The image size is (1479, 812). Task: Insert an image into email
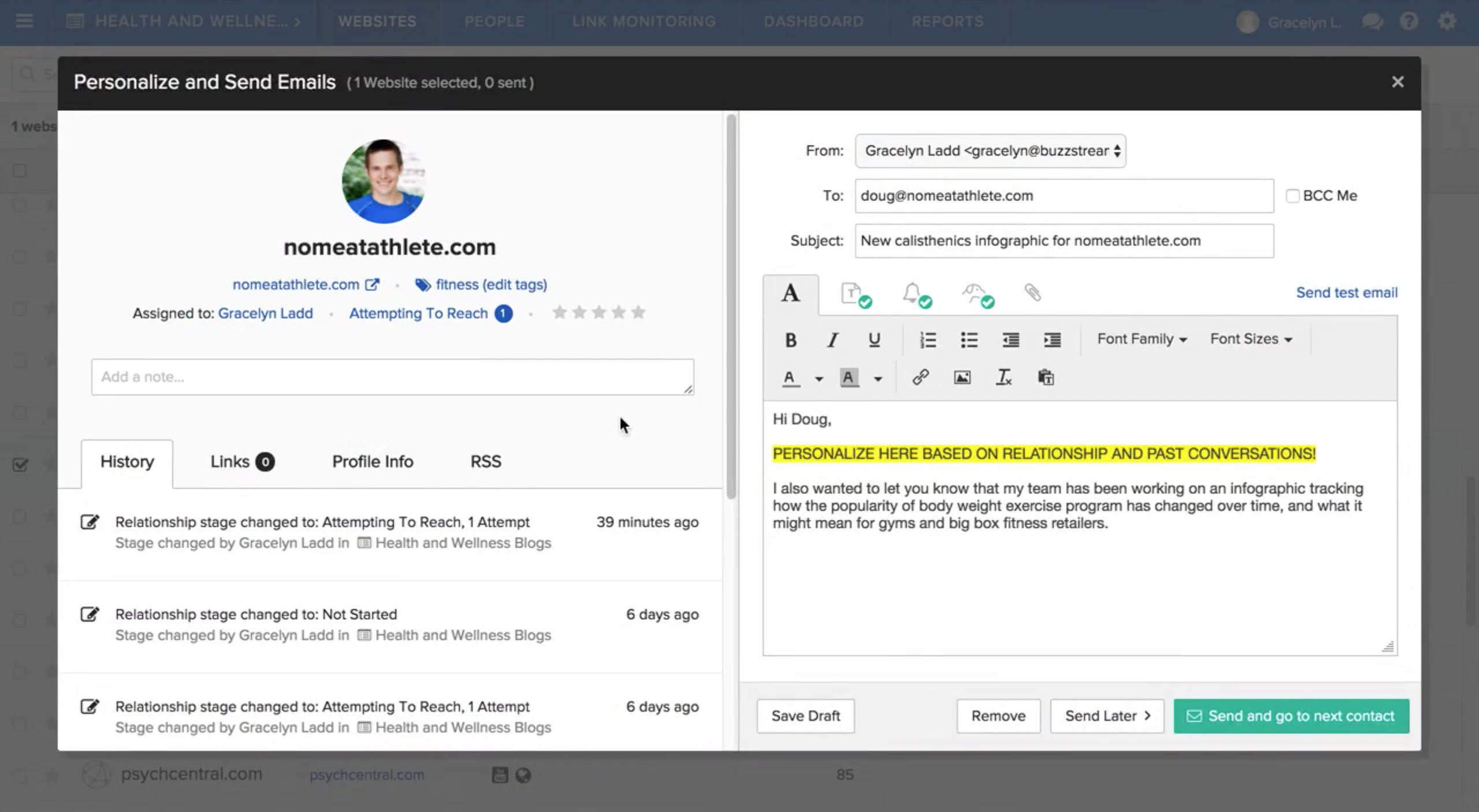962,378
